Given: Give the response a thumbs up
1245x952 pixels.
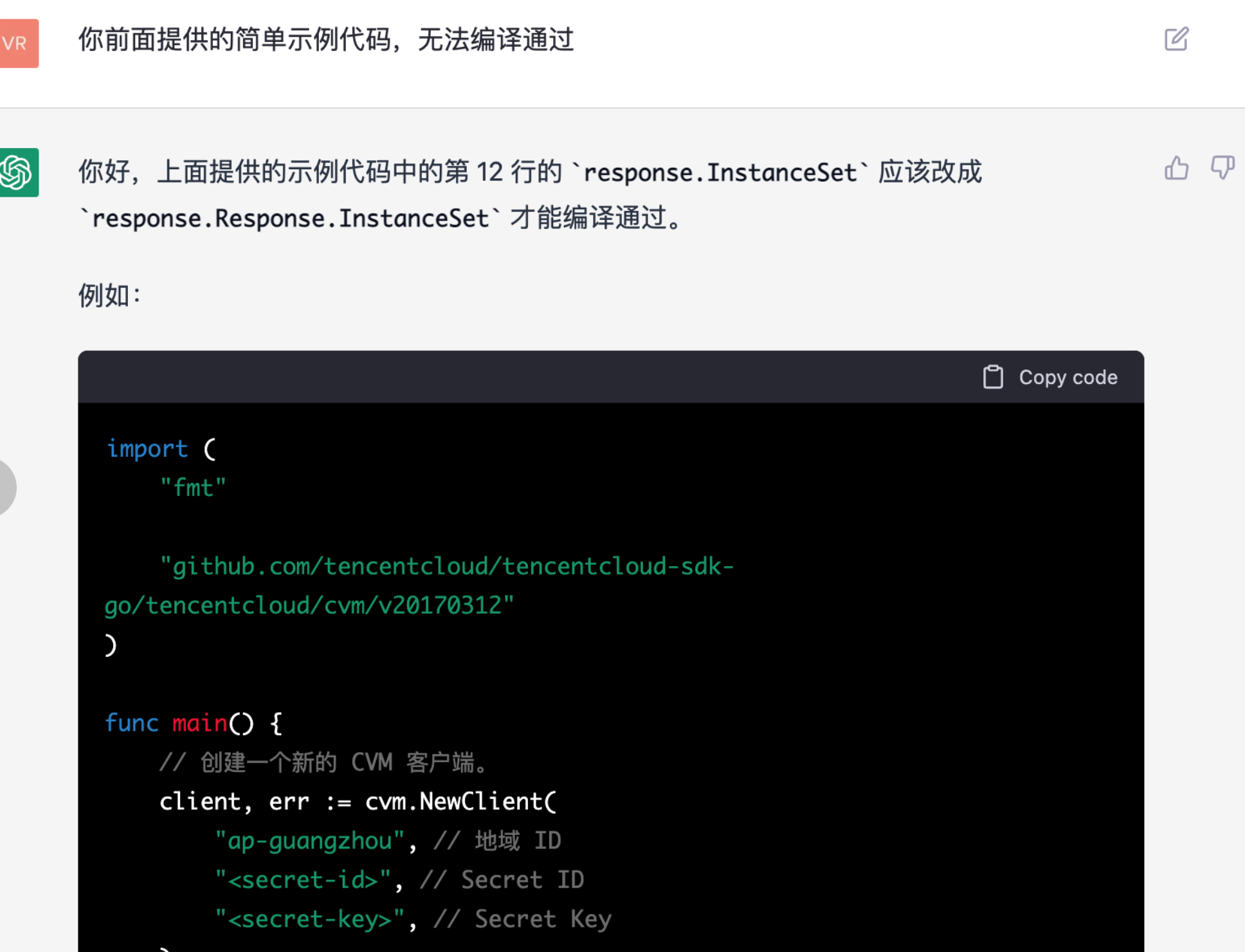Looking at the screenshot, I should click(1176, 169).
